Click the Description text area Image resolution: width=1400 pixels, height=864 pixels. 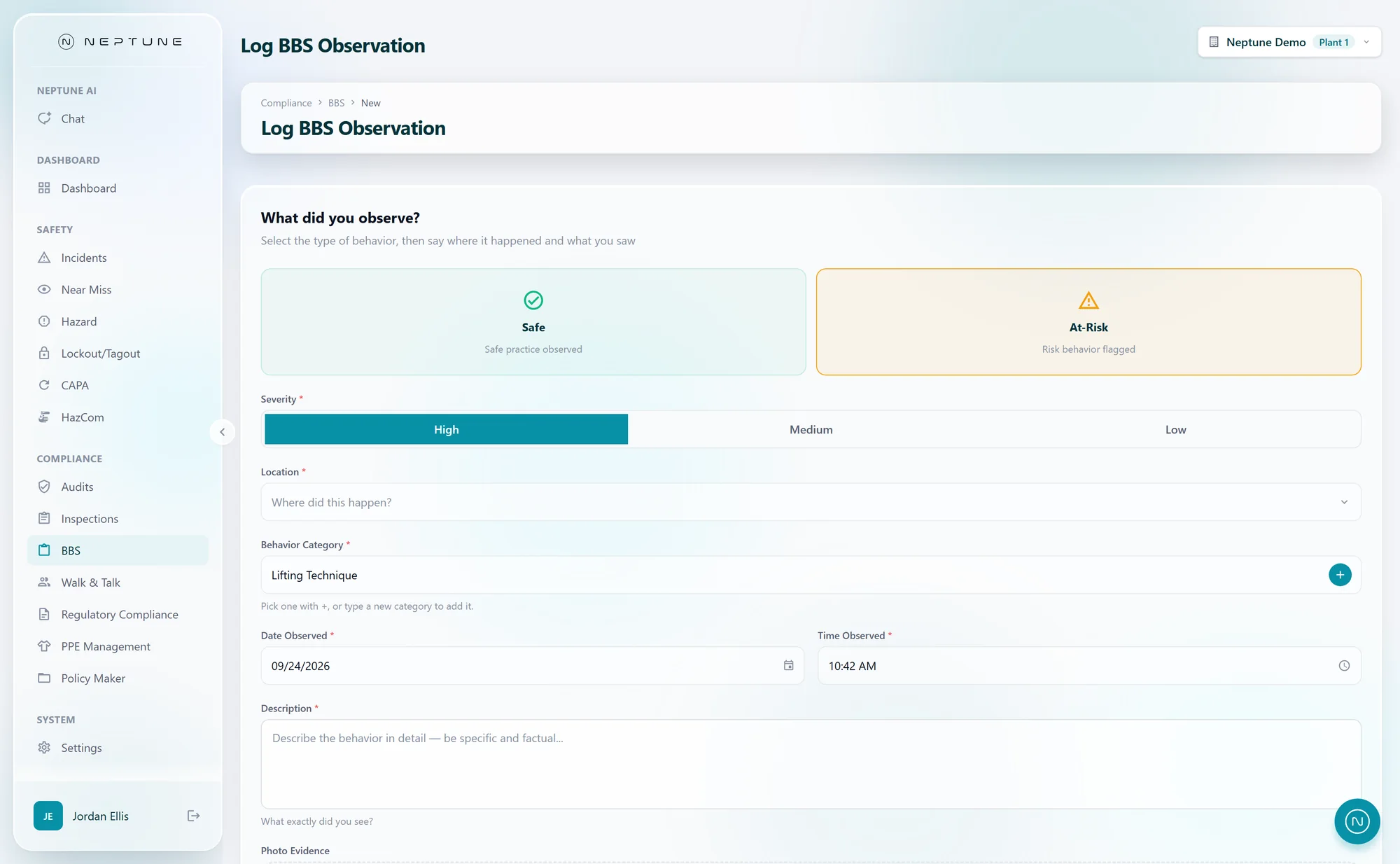coord(811,764)
